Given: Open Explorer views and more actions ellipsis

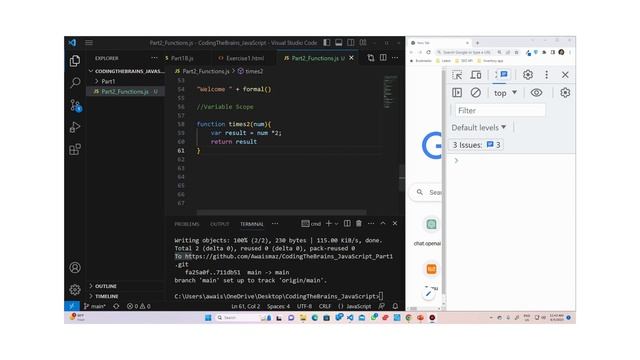Looking at the screenshot, I should tap(154, 58).
